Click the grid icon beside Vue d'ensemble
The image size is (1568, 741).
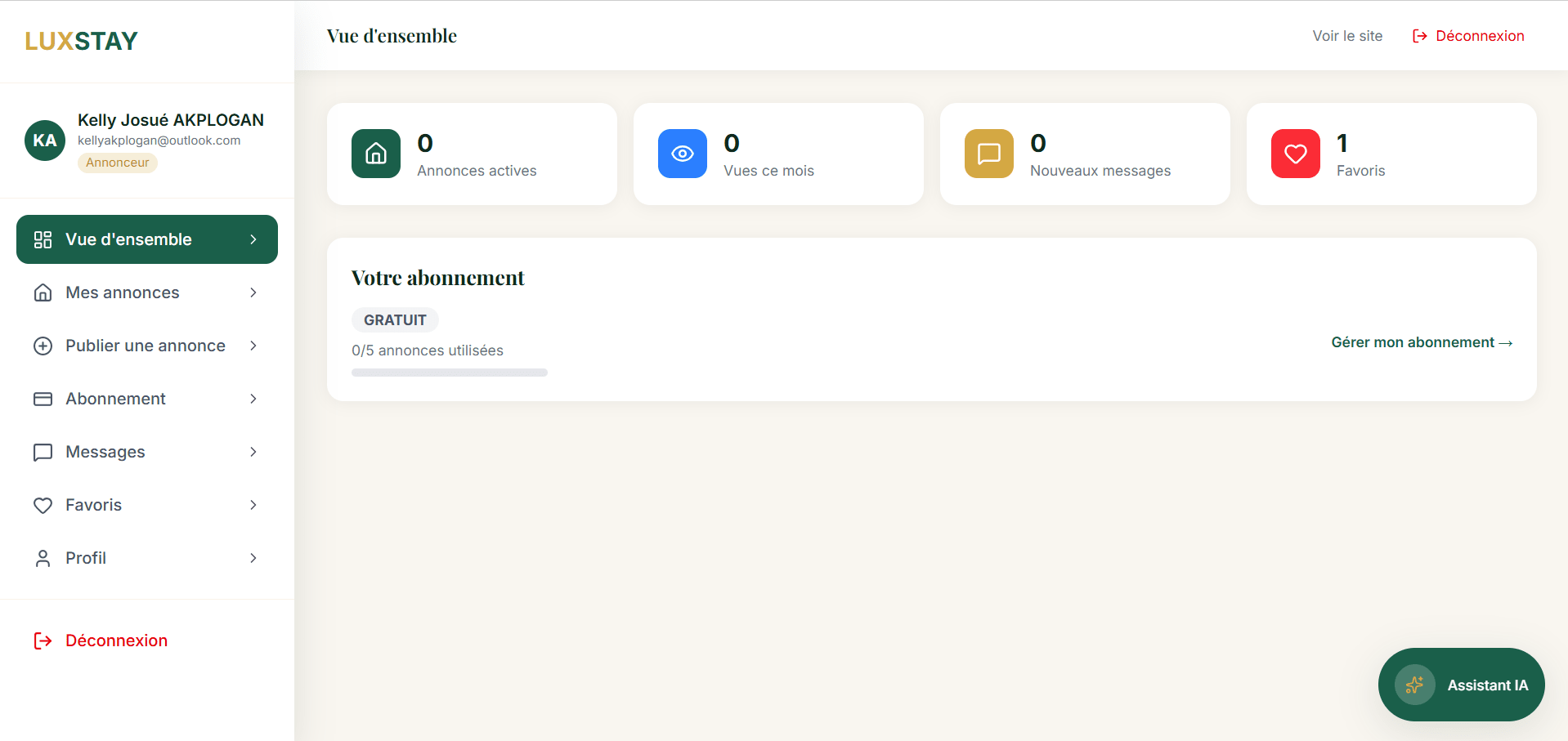(x=43, y=239)
